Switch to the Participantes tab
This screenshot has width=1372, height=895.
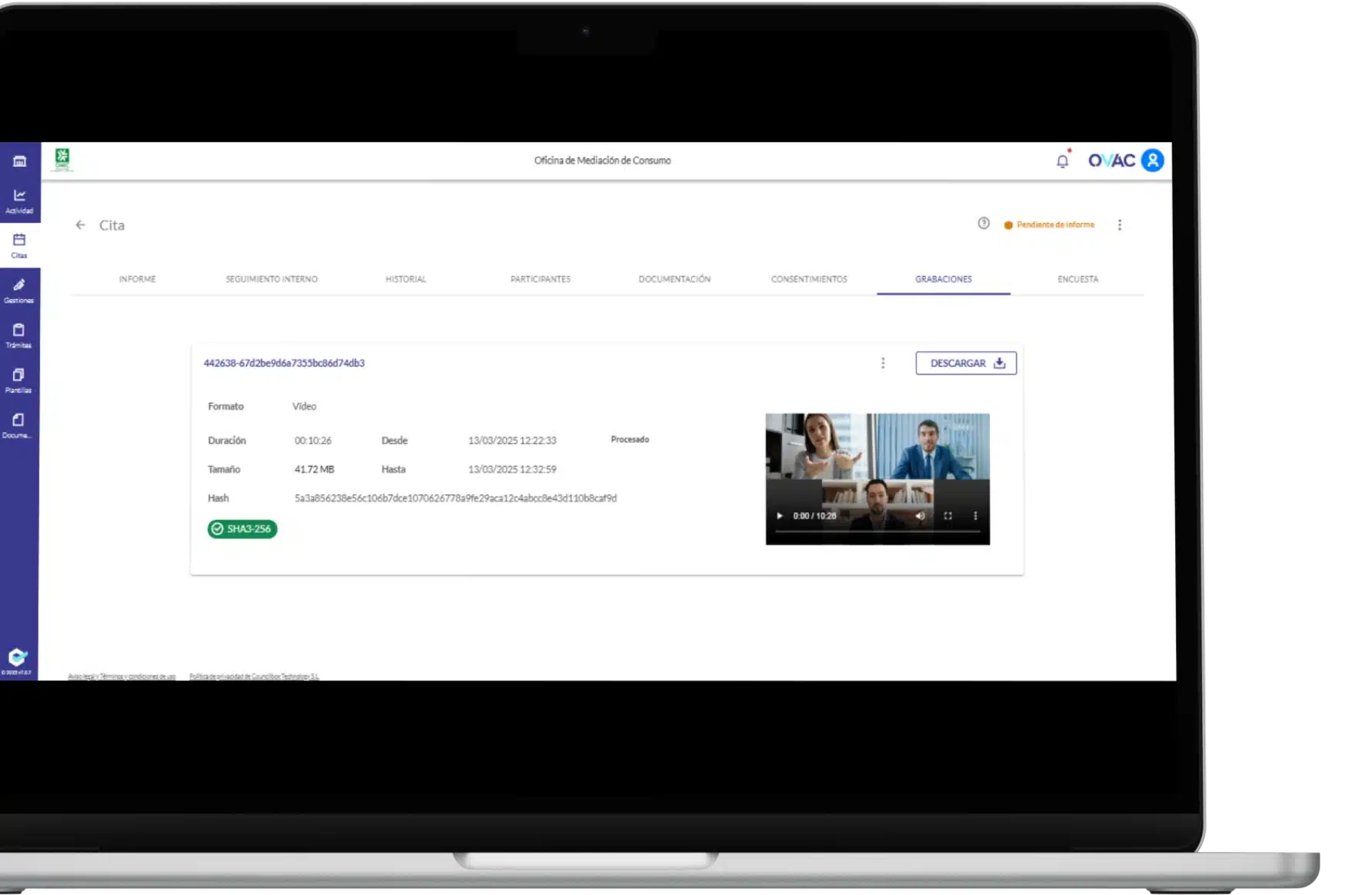point(540,279)
